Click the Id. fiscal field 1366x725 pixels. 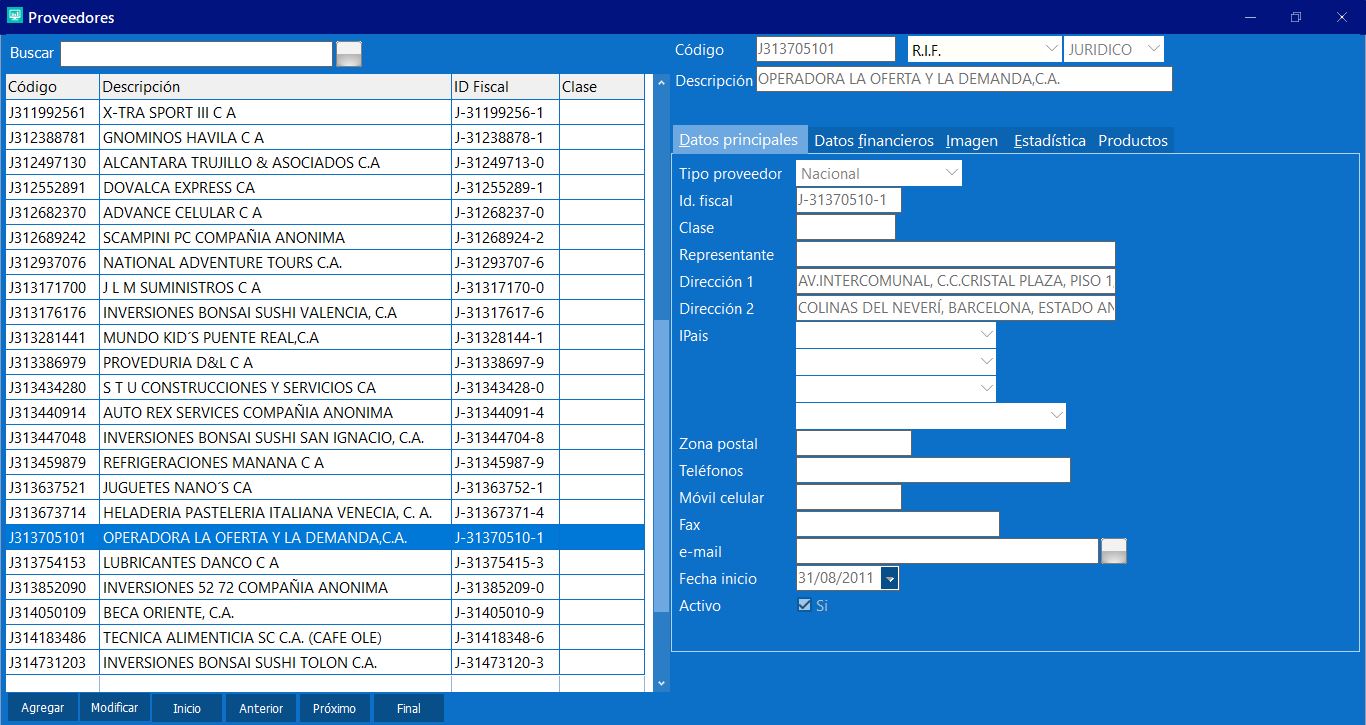coord(849,200)
